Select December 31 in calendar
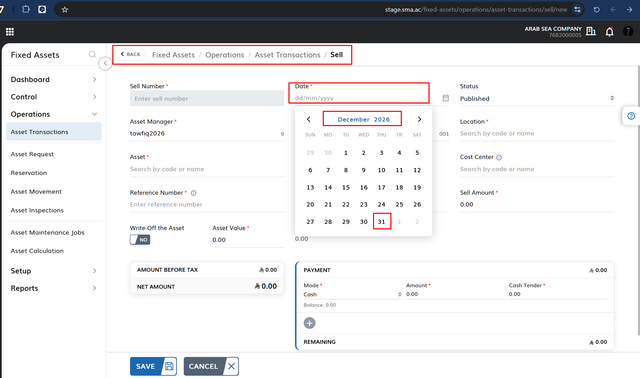The image size is (640, 378). [x=381, y=222]
